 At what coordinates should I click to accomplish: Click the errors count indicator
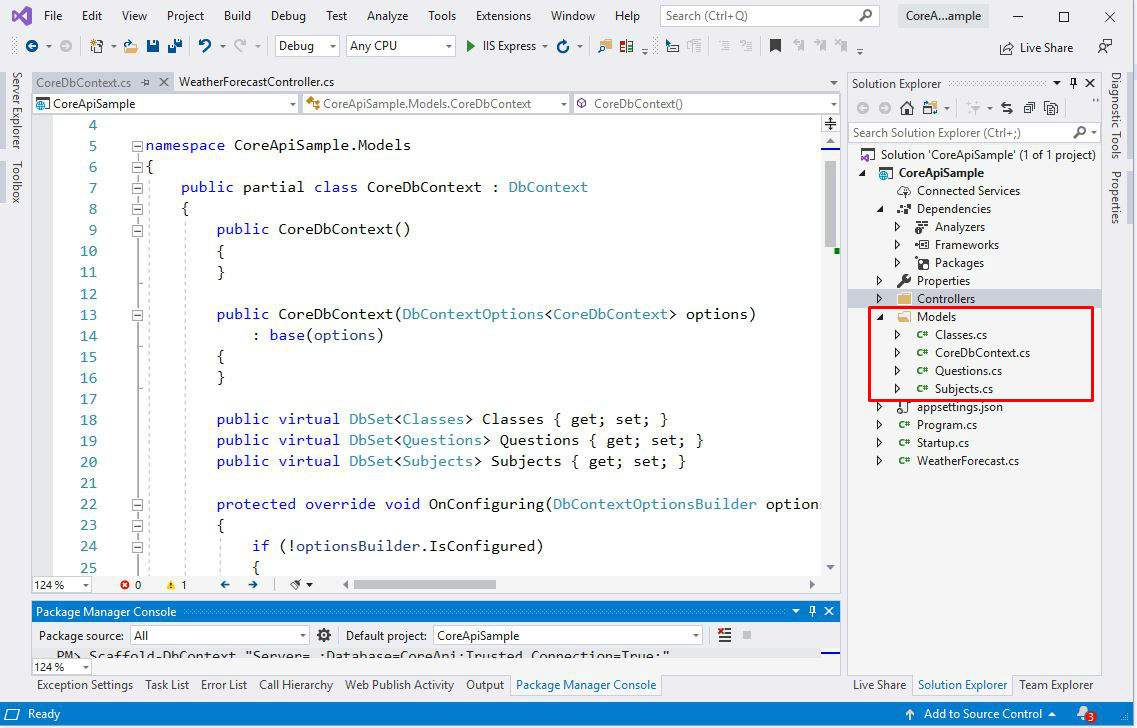(131, 584)
